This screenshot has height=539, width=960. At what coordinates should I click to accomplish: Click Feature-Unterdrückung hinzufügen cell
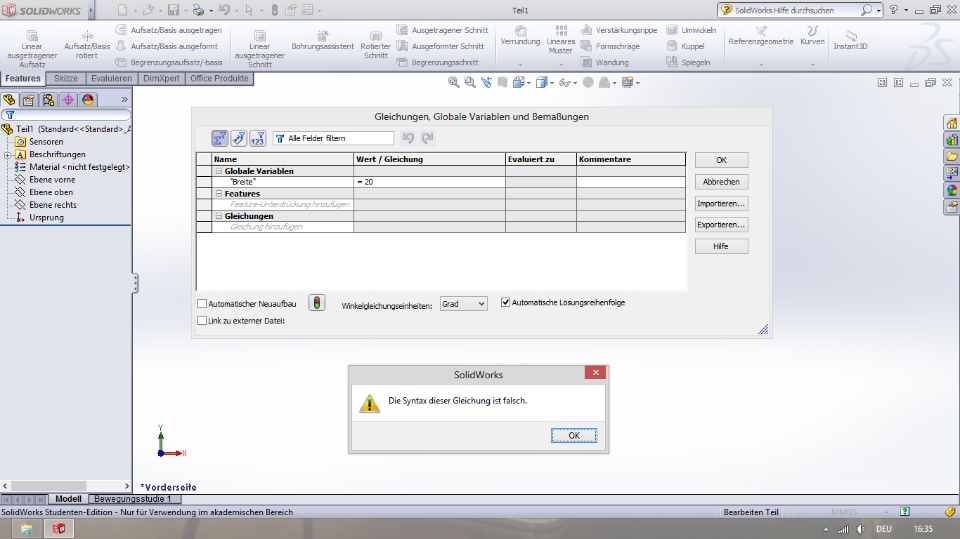point(282,205)
